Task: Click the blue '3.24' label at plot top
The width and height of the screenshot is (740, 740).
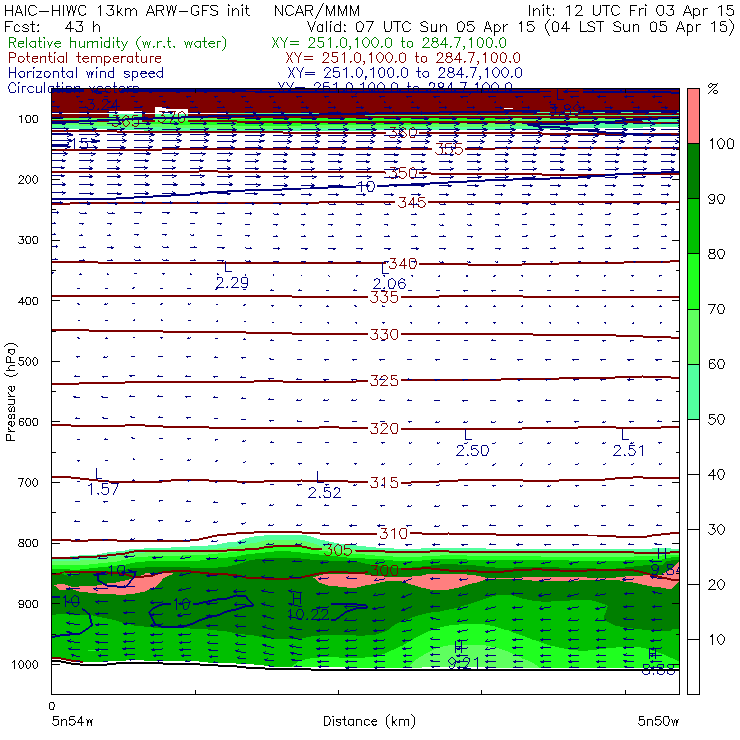Action: click(x=102, y=105)
